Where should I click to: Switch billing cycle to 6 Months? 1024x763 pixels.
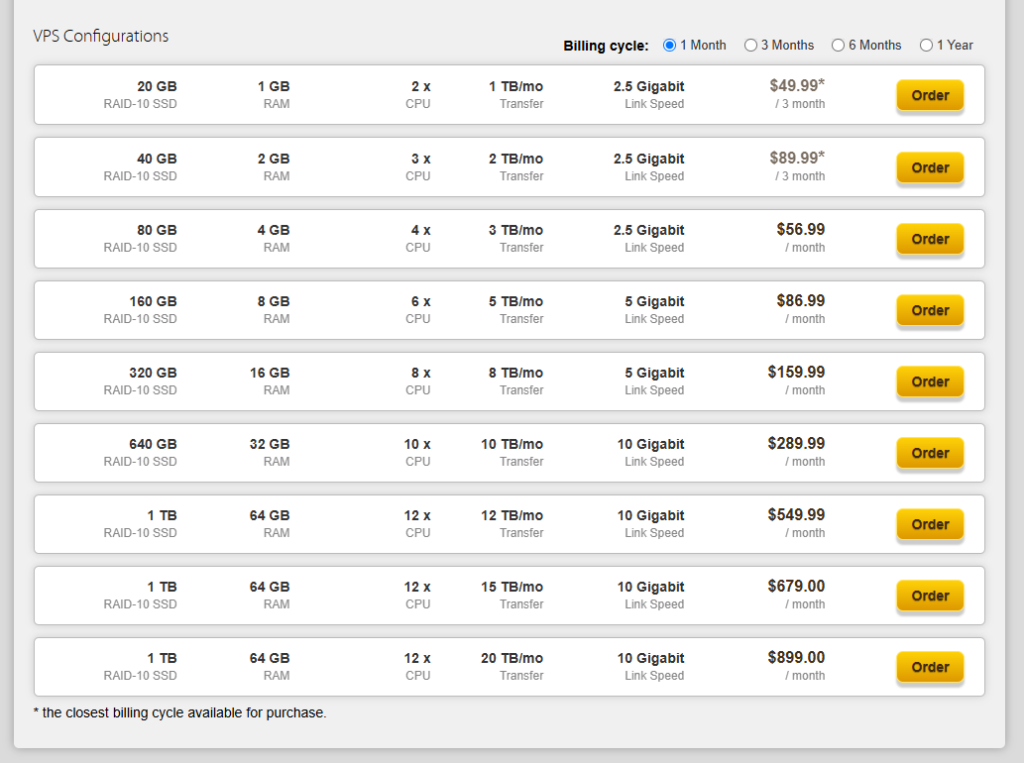838,45
